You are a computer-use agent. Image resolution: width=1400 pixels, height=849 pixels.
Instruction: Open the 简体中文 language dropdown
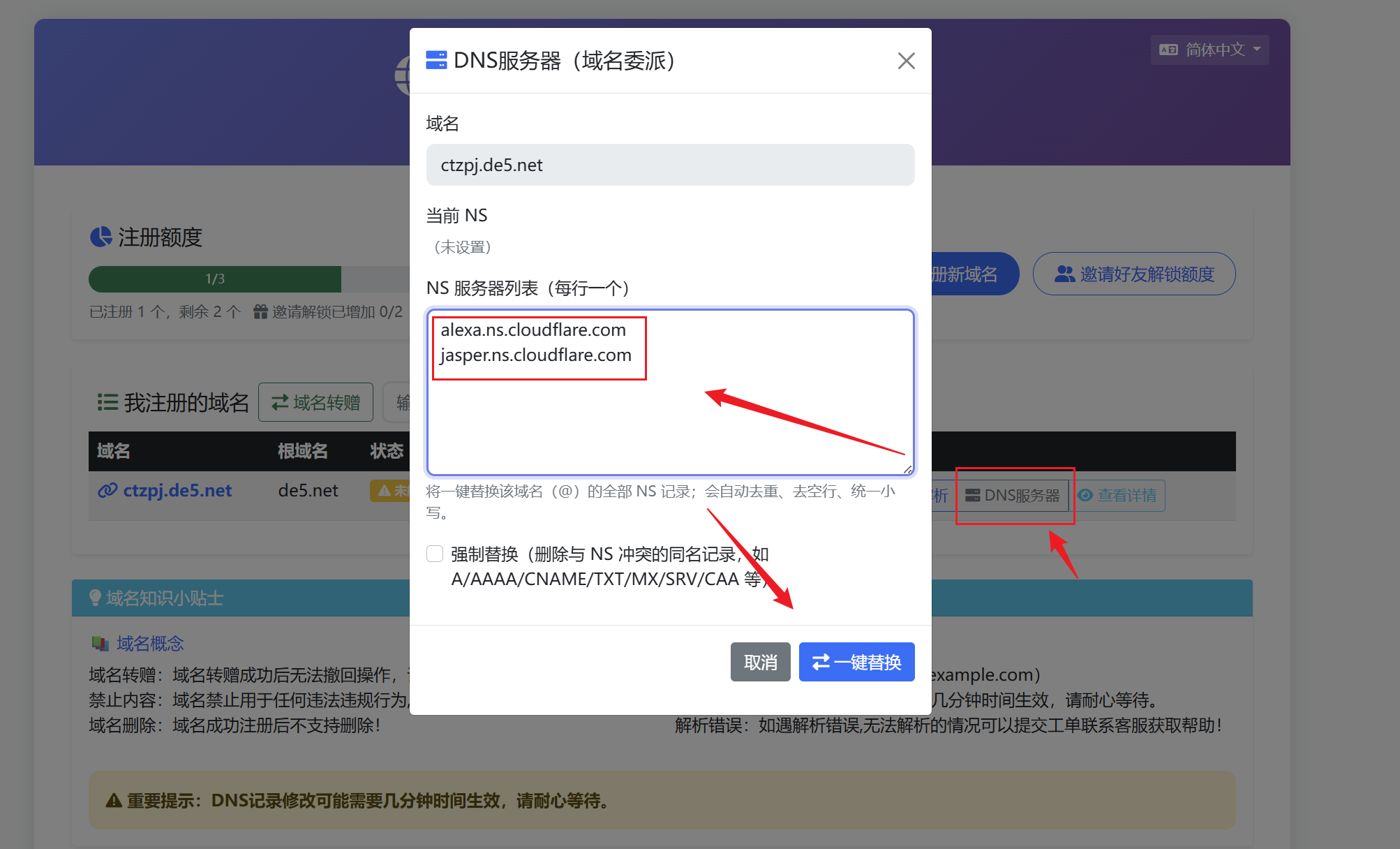click(x=1209, y=50)
